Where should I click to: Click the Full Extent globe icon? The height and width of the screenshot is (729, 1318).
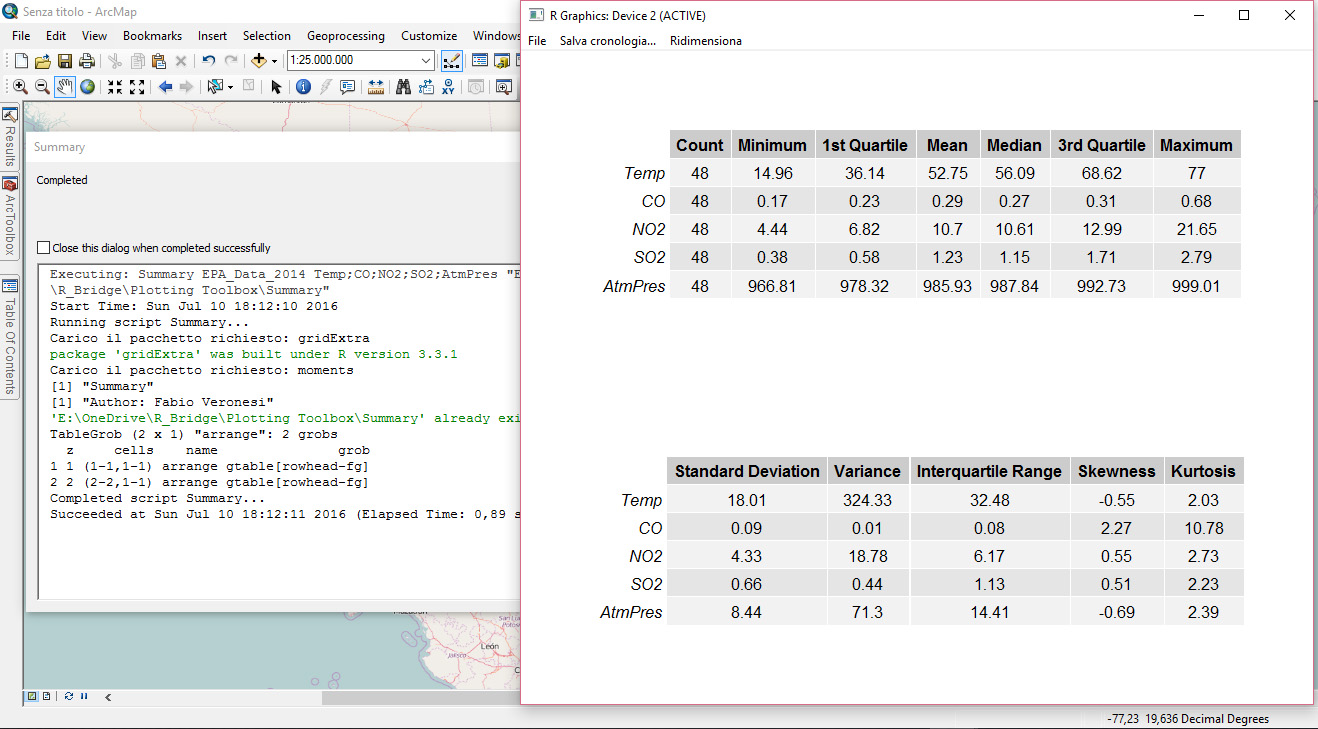pos(88,87)
